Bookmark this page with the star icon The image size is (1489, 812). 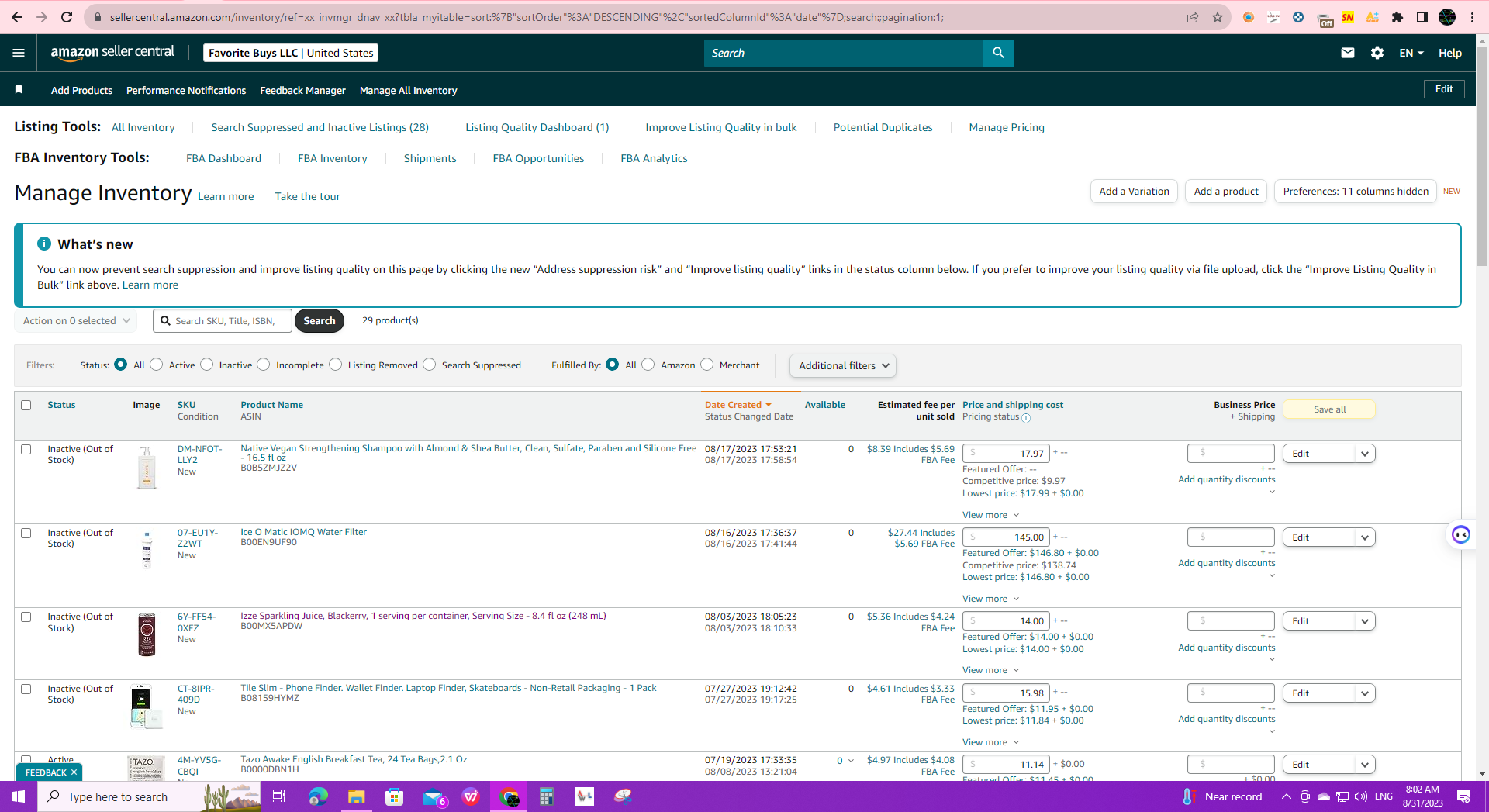[x=1218, y=17]
